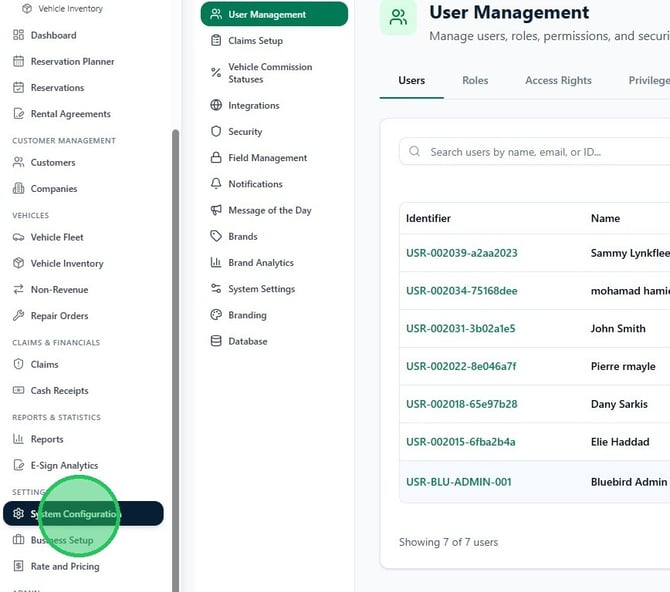
Task: Click 'Showing 7 of 7 users' text
Action: [x=448, y=542]
